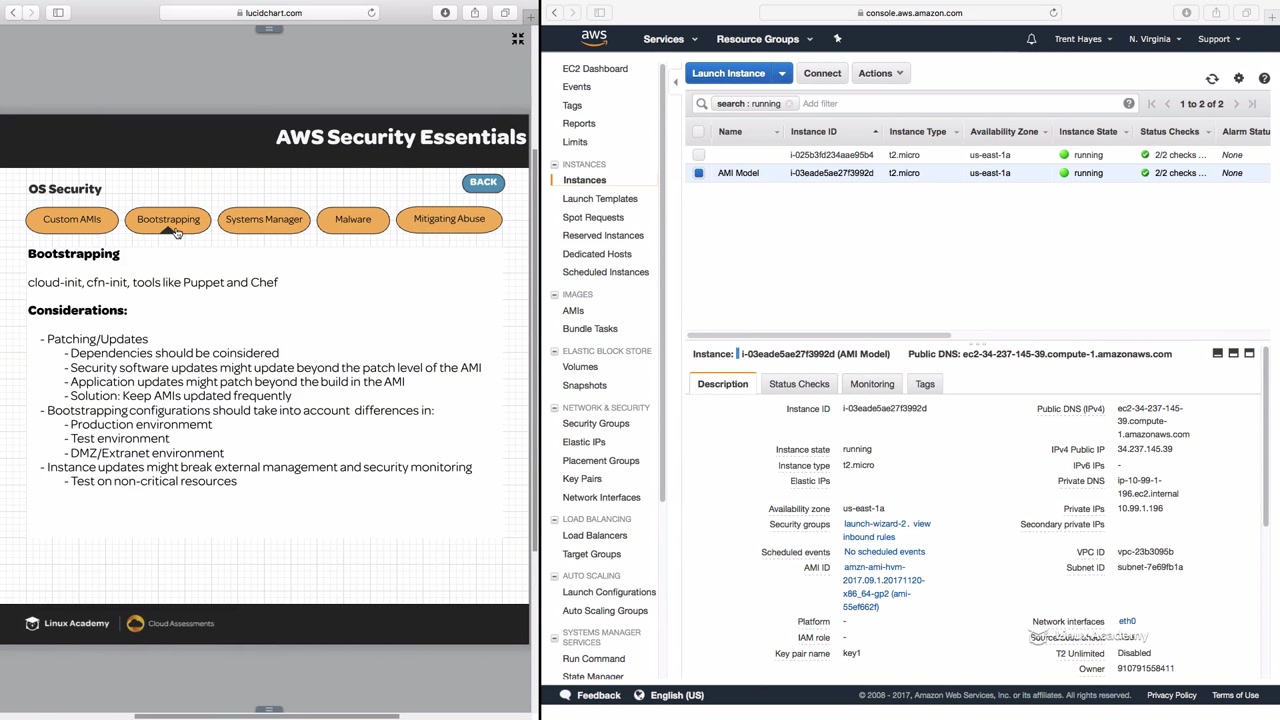
Task: Open the Actions dropdown
Action: tap(880, 73)
